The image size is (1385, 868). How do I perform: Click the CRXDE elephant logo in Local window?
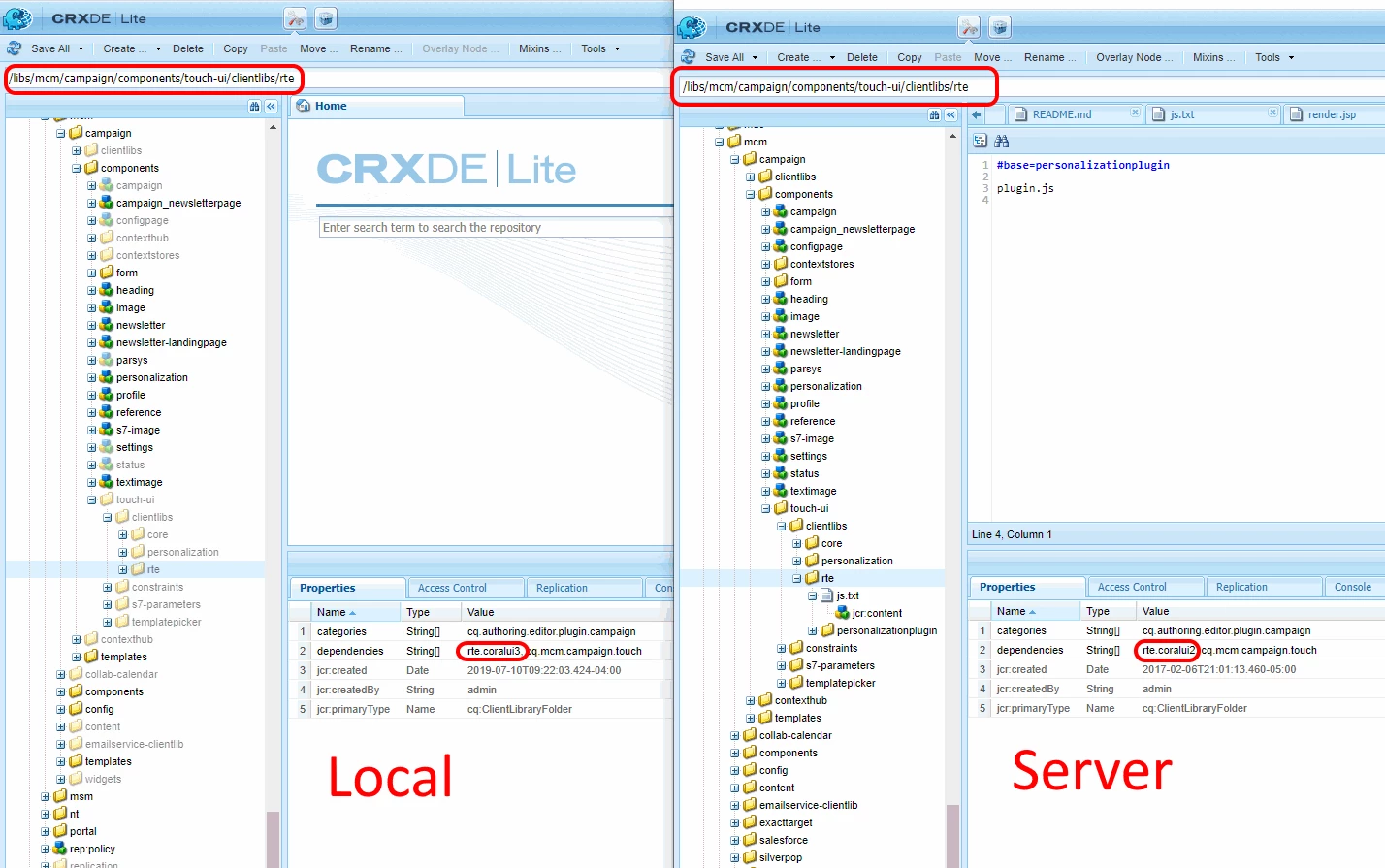[17, 18]
